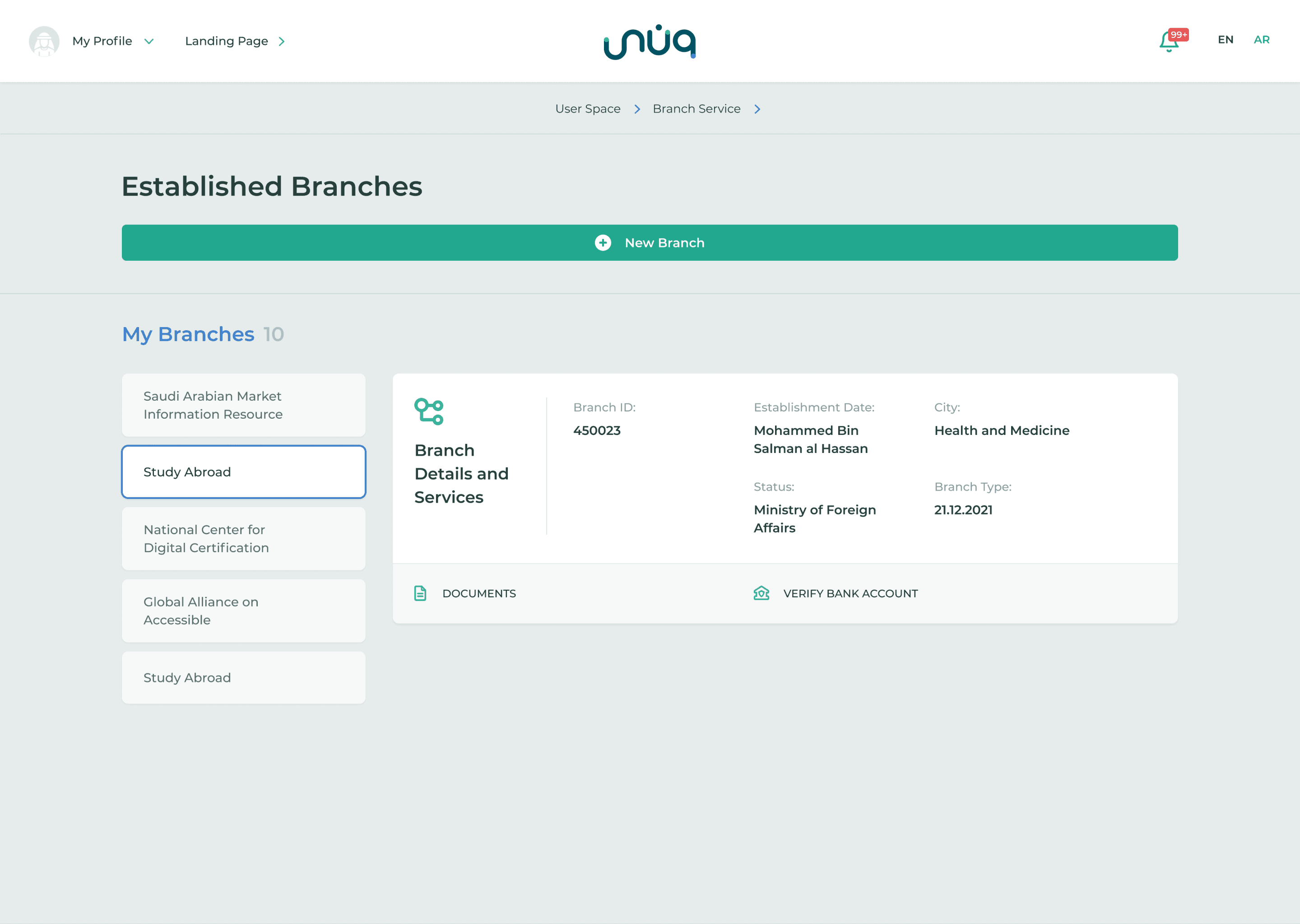Click the My Branches heading

(188, 335)
